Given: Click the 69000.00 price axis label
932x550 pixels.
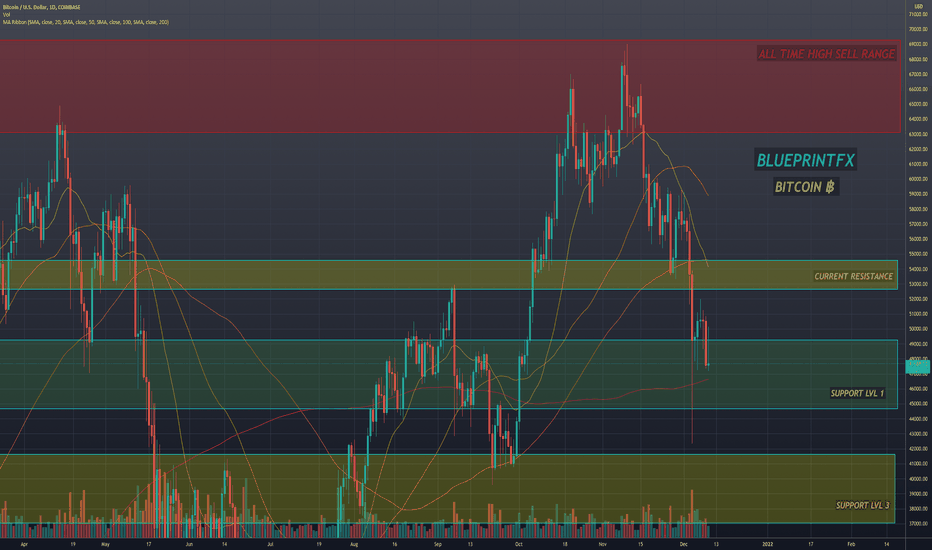Looking at the screenshot, I should (918, 44).
